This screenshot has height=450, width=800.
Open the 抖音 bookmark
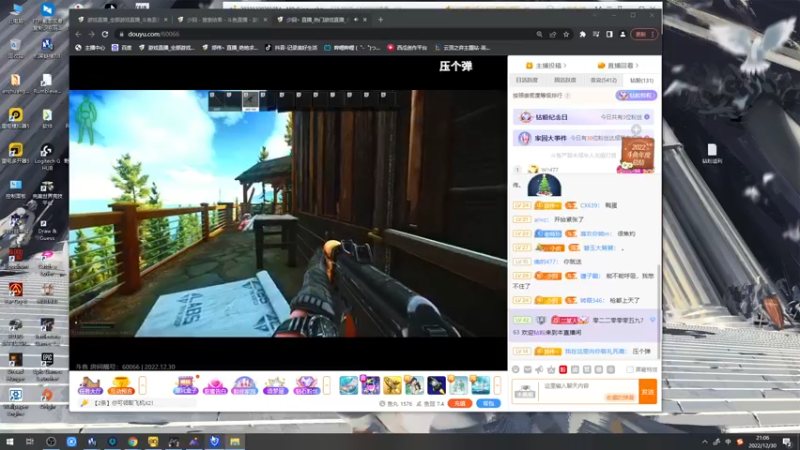291,48
